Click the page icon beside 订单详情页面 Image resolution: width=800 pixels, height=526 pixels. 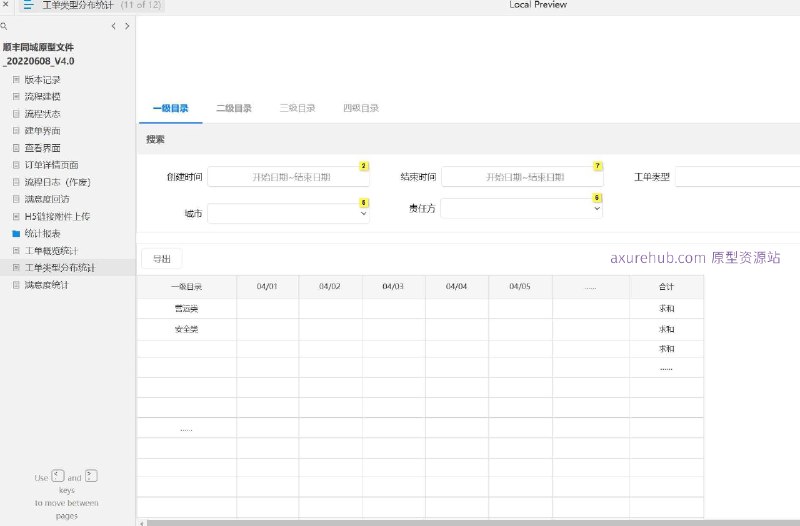click(16, 165)
